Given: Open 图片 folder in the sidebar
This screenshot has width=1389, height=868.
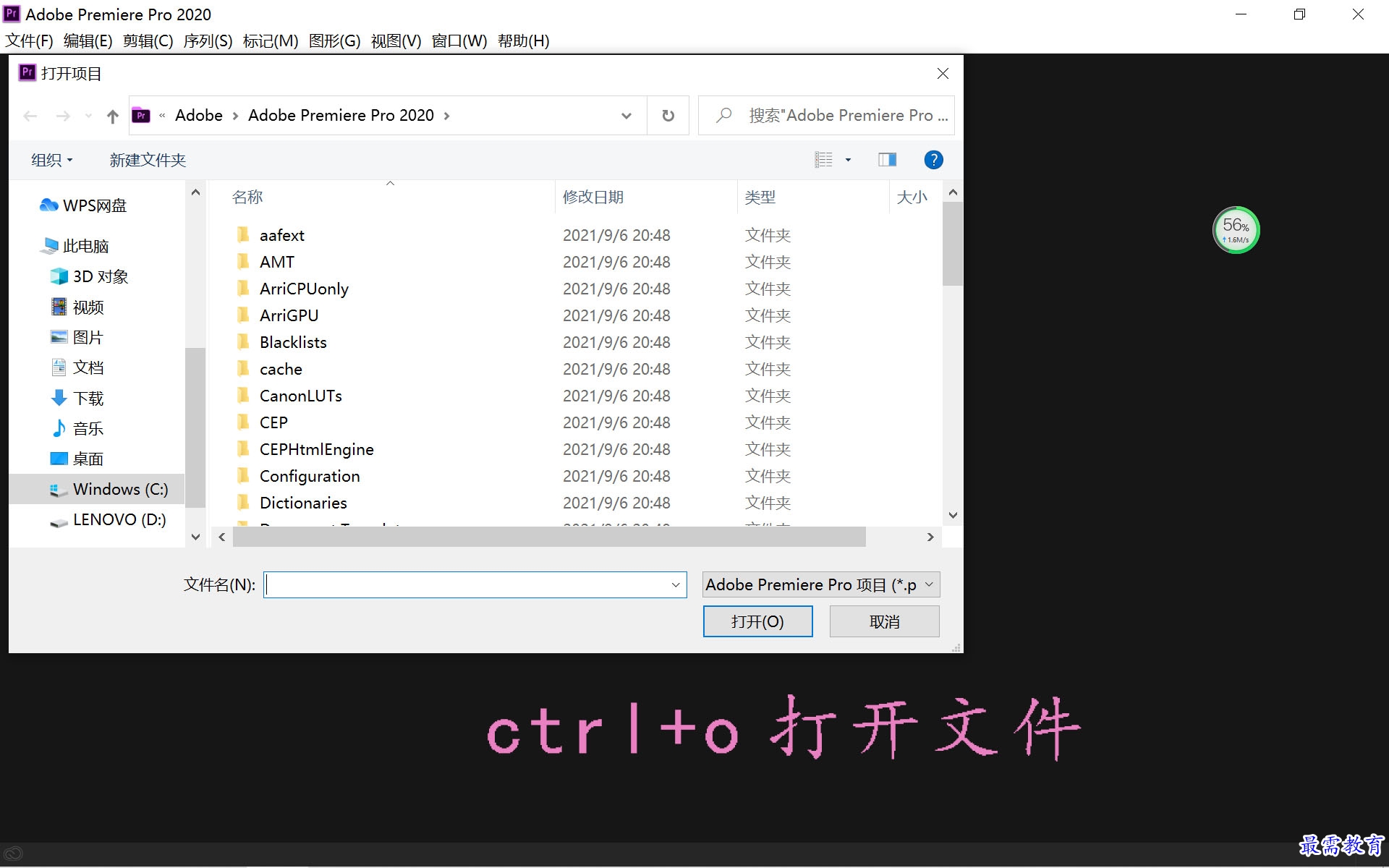Looking at the screenshot, I should coord(77,338).
